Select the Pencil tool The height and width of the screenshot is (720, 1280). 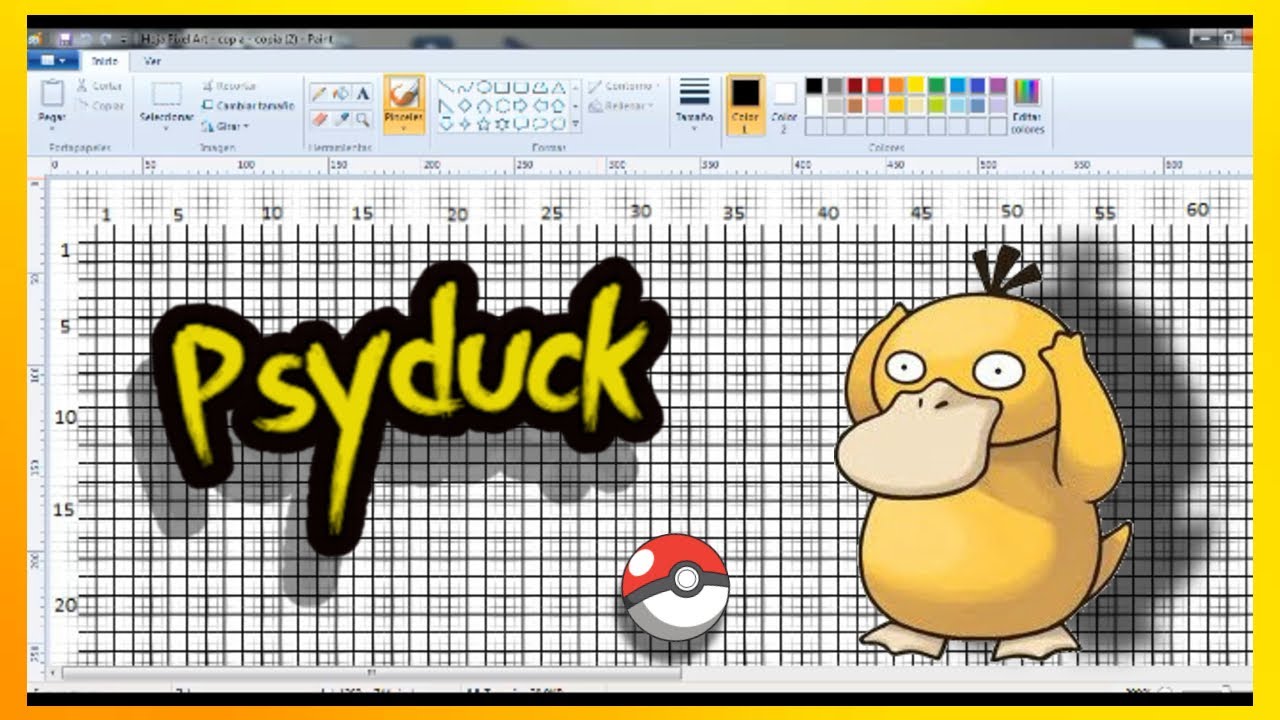[x=319, y=93]
